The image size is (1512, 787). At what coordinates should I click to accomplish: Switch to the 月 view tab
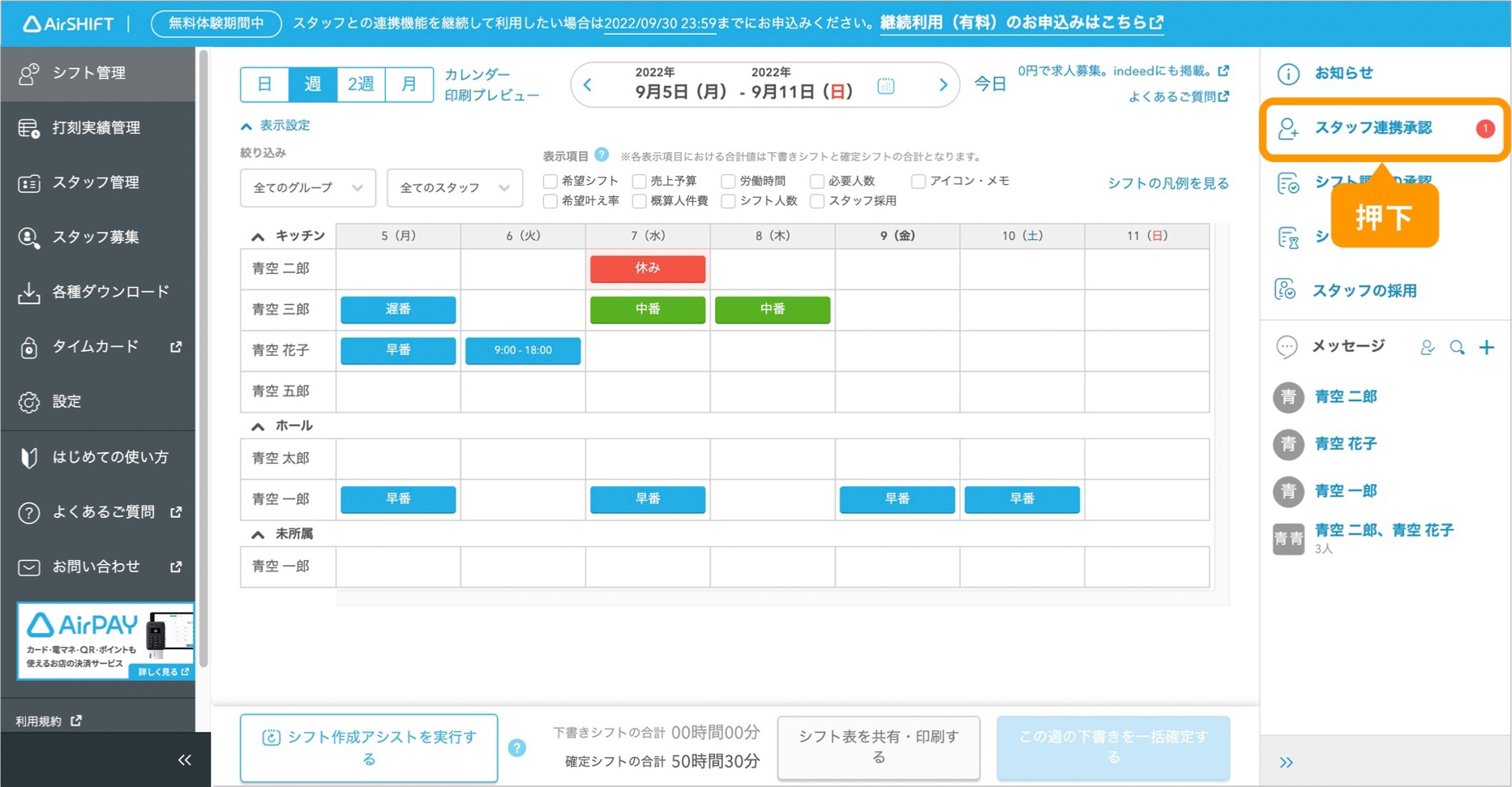pyautogui.click(x=409, y=84)
